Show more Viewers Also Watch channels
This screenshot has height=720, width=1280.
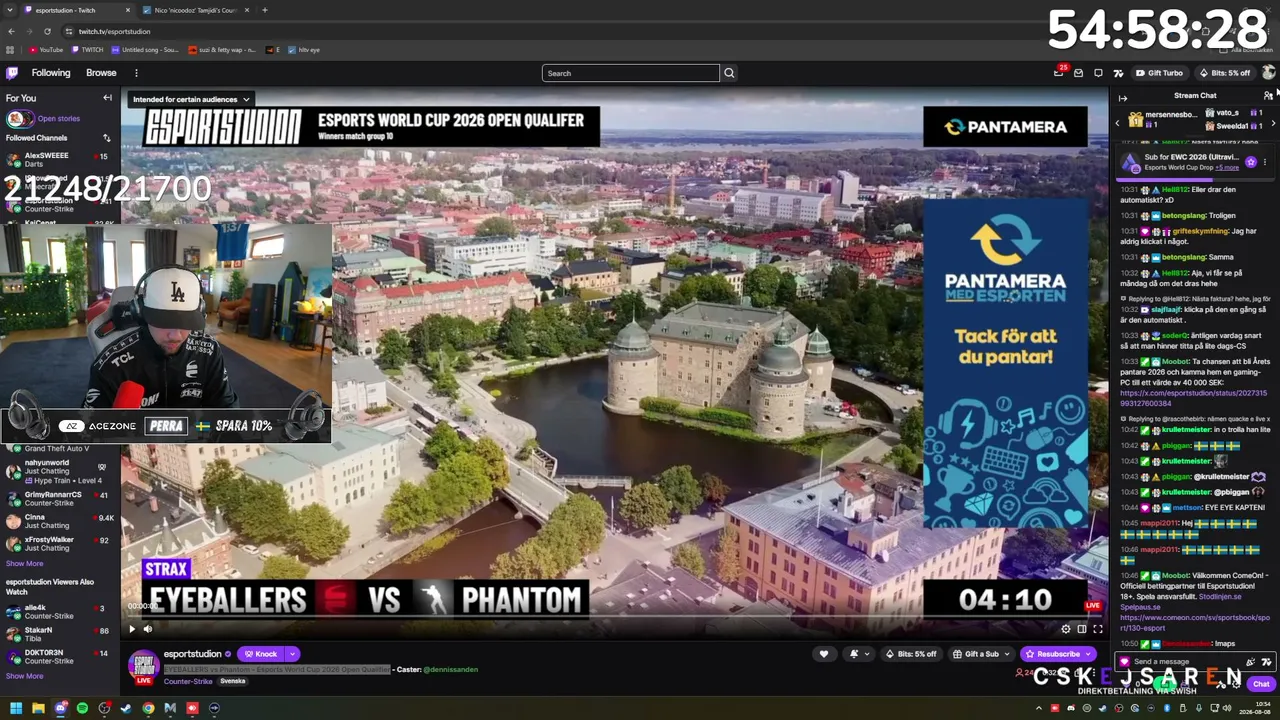(24, 676)
